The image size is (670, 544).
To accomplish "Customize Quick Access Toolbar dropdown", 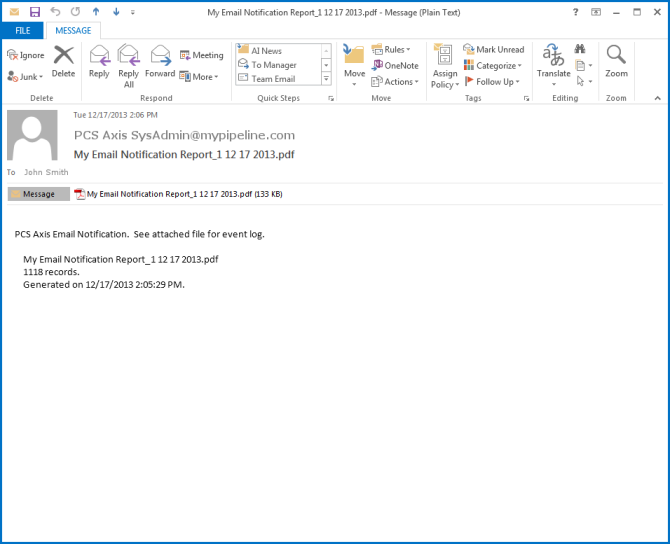I will [133, 12].
